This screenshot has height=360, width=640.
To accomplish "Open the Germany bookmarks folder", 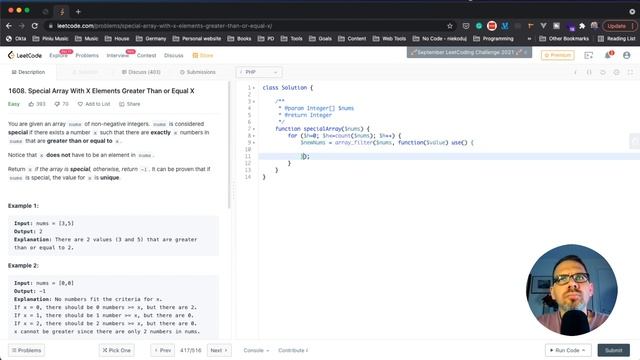I will pyautogui.click(x=151, y=39).
